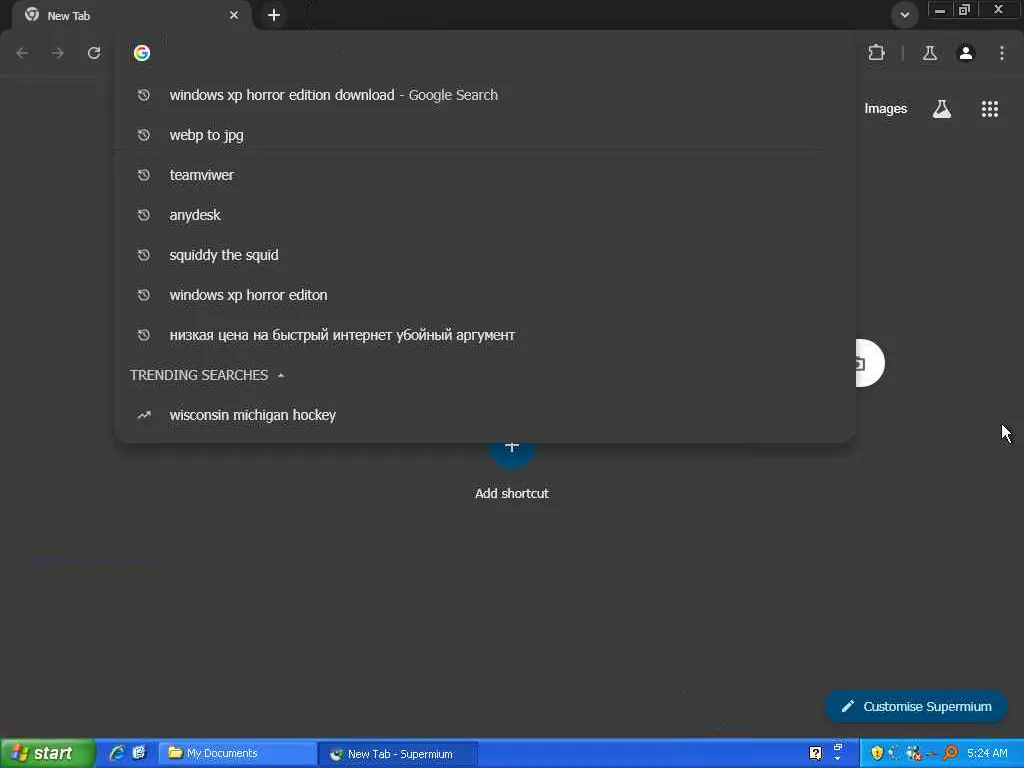This screenshot has width=1024, height=768.
Task: Click the yellow security shield tray icon
Action: 876,753
